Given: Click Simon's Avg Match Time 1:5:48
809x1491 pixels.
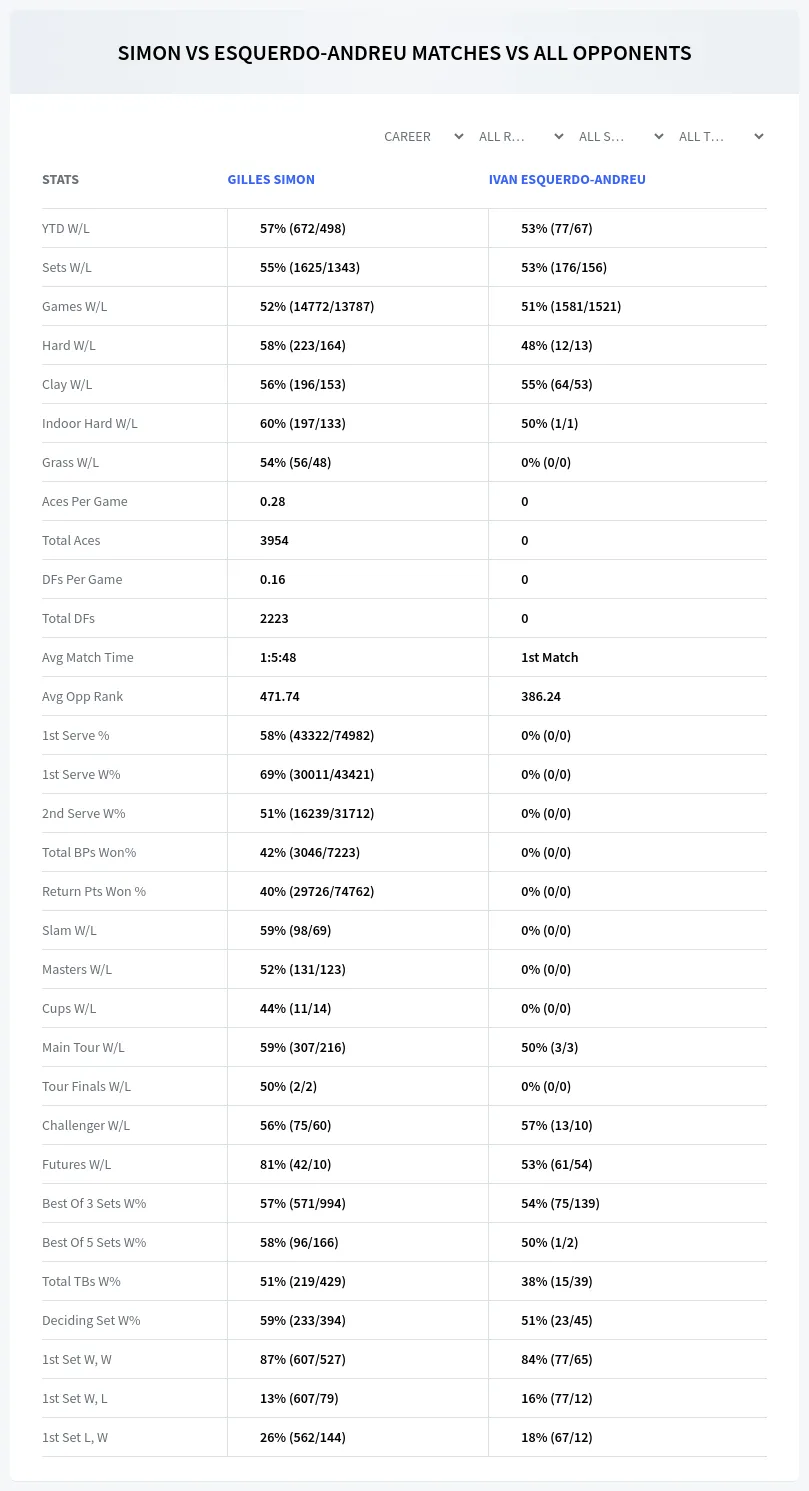Looking at the screenshot, I should [278, 657].
